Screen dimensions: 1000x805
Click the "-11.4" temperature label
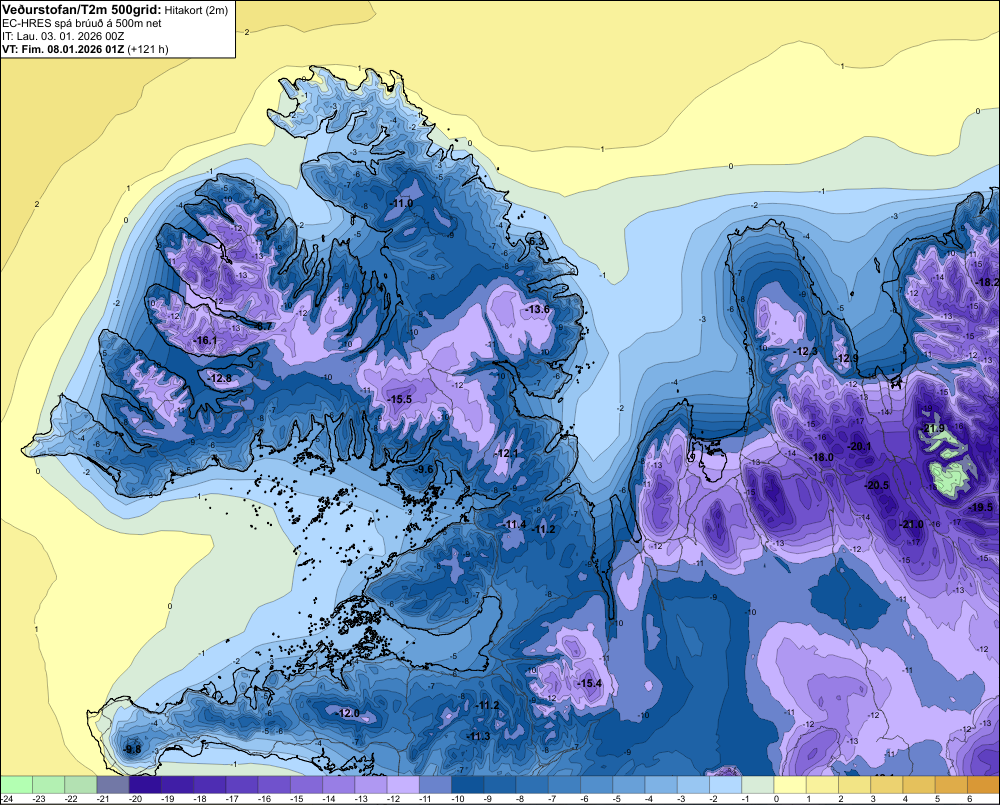(515, 524)
